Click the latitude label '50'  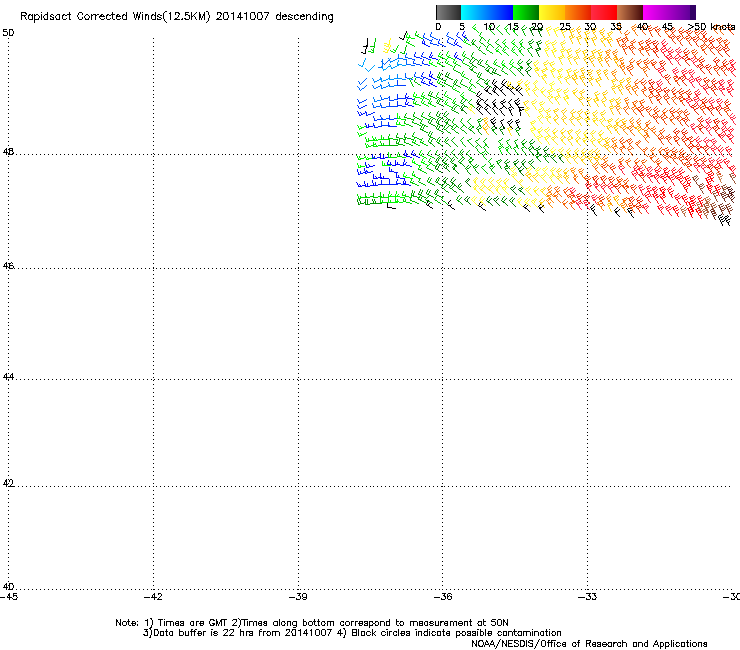click(x=8, y=33)
